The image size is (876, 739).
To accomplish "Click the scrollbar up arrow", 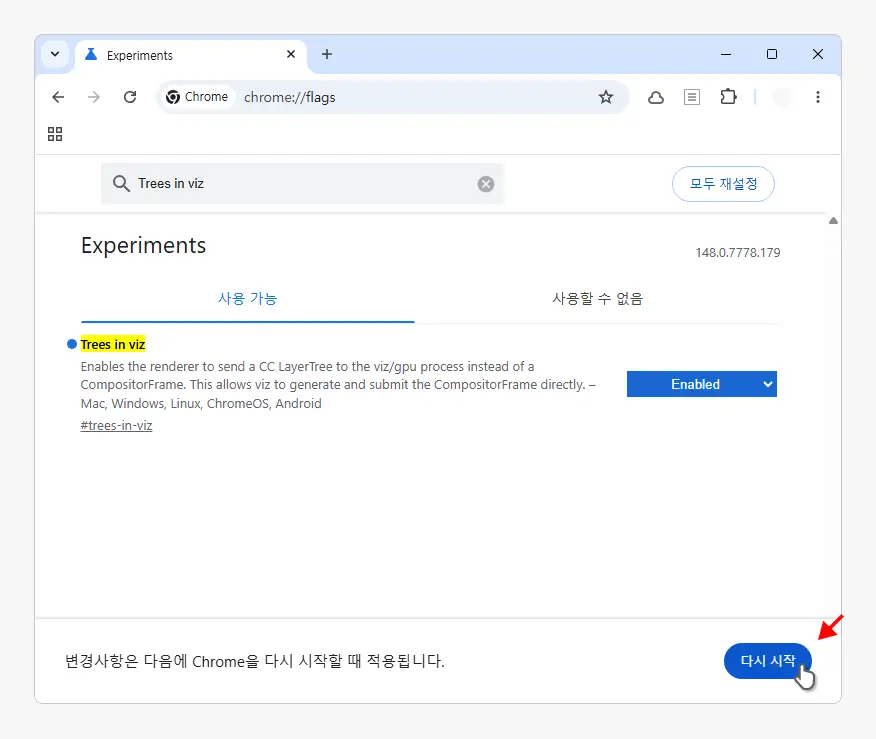I will 833,221.
